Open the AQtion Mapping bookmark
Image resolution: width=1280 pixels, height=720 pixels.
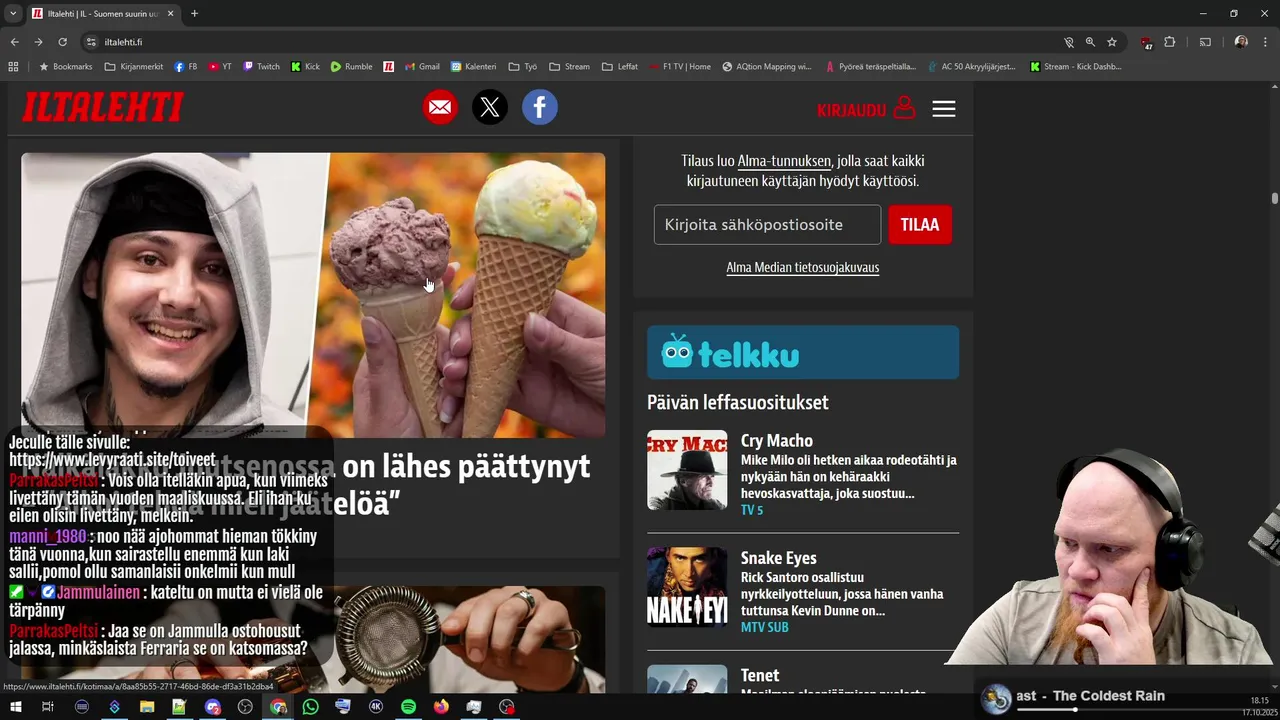click(x=767, y=67)
